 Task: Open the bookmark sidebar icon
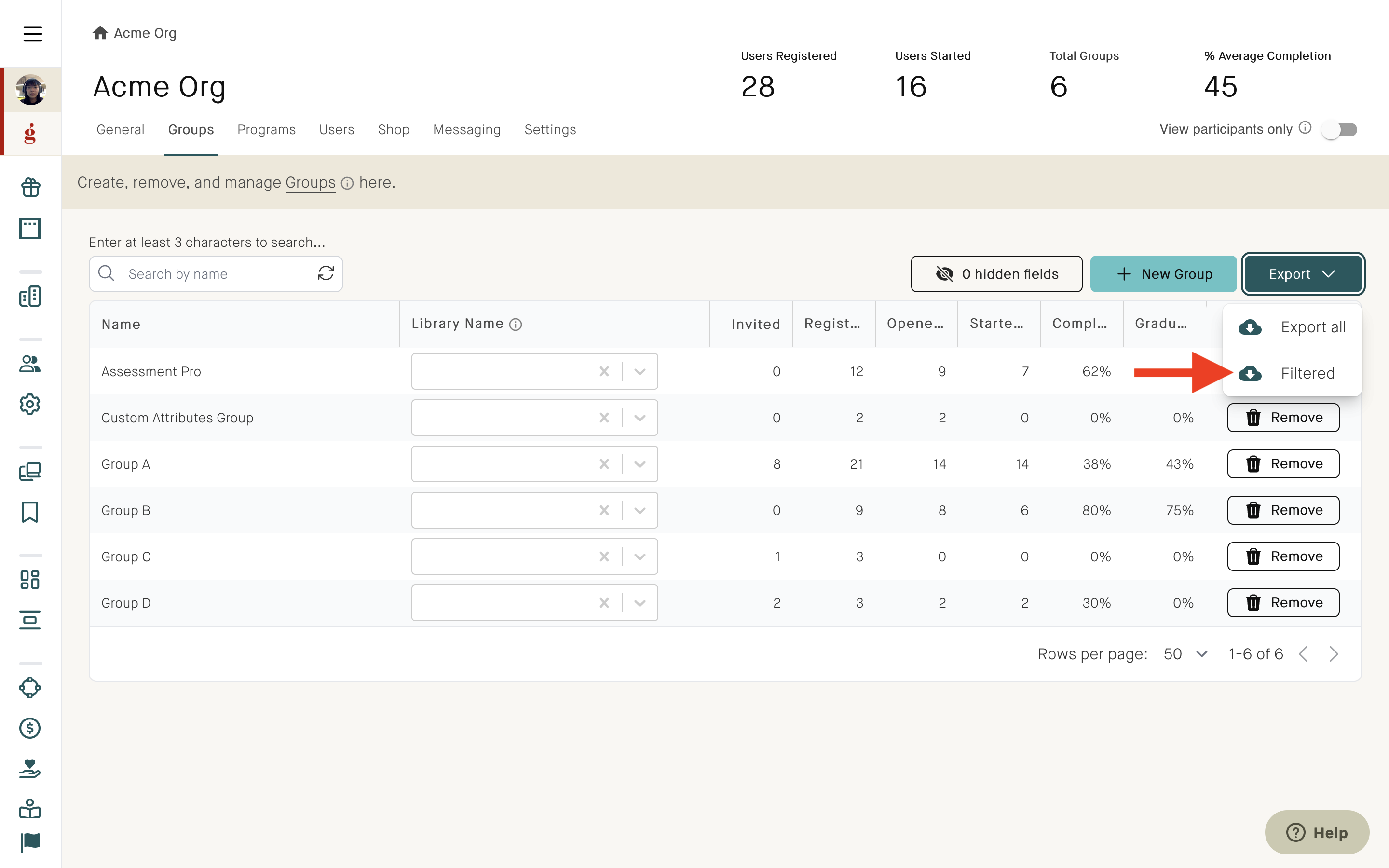[x=30, y=512]
